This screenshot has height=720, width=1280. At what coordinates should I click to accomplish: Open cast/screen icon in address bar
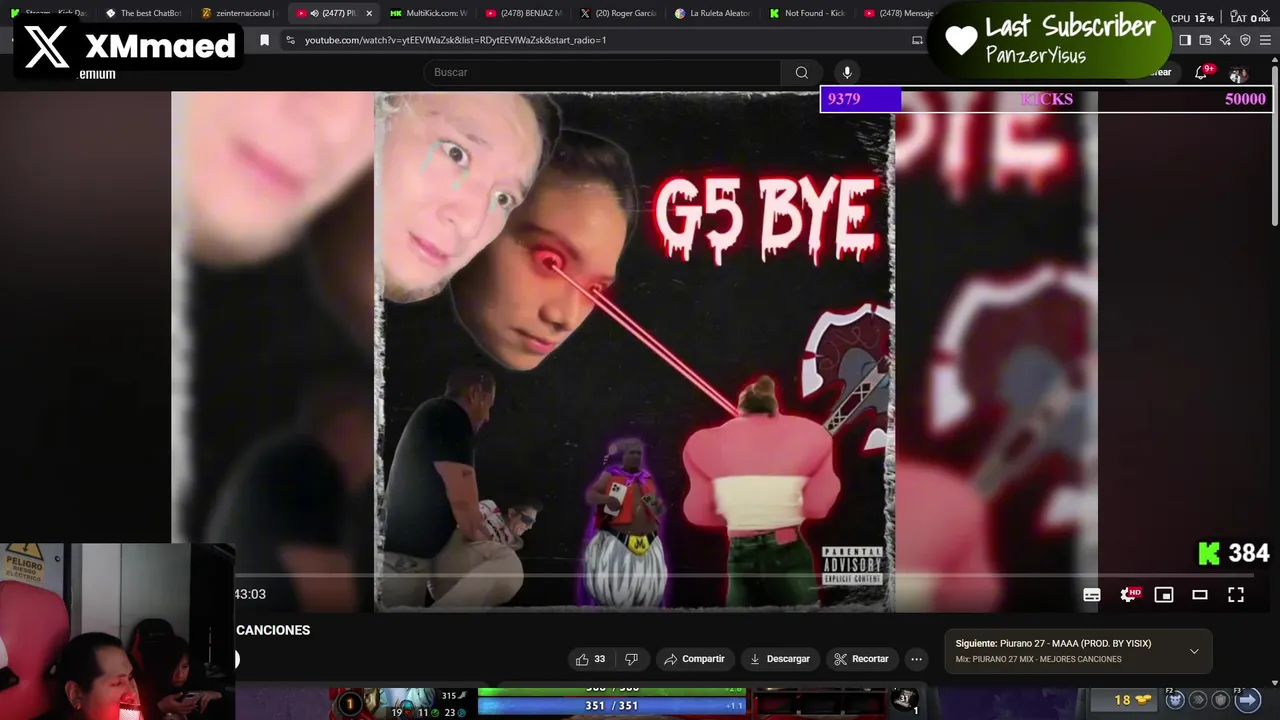[x=917, y=40]
